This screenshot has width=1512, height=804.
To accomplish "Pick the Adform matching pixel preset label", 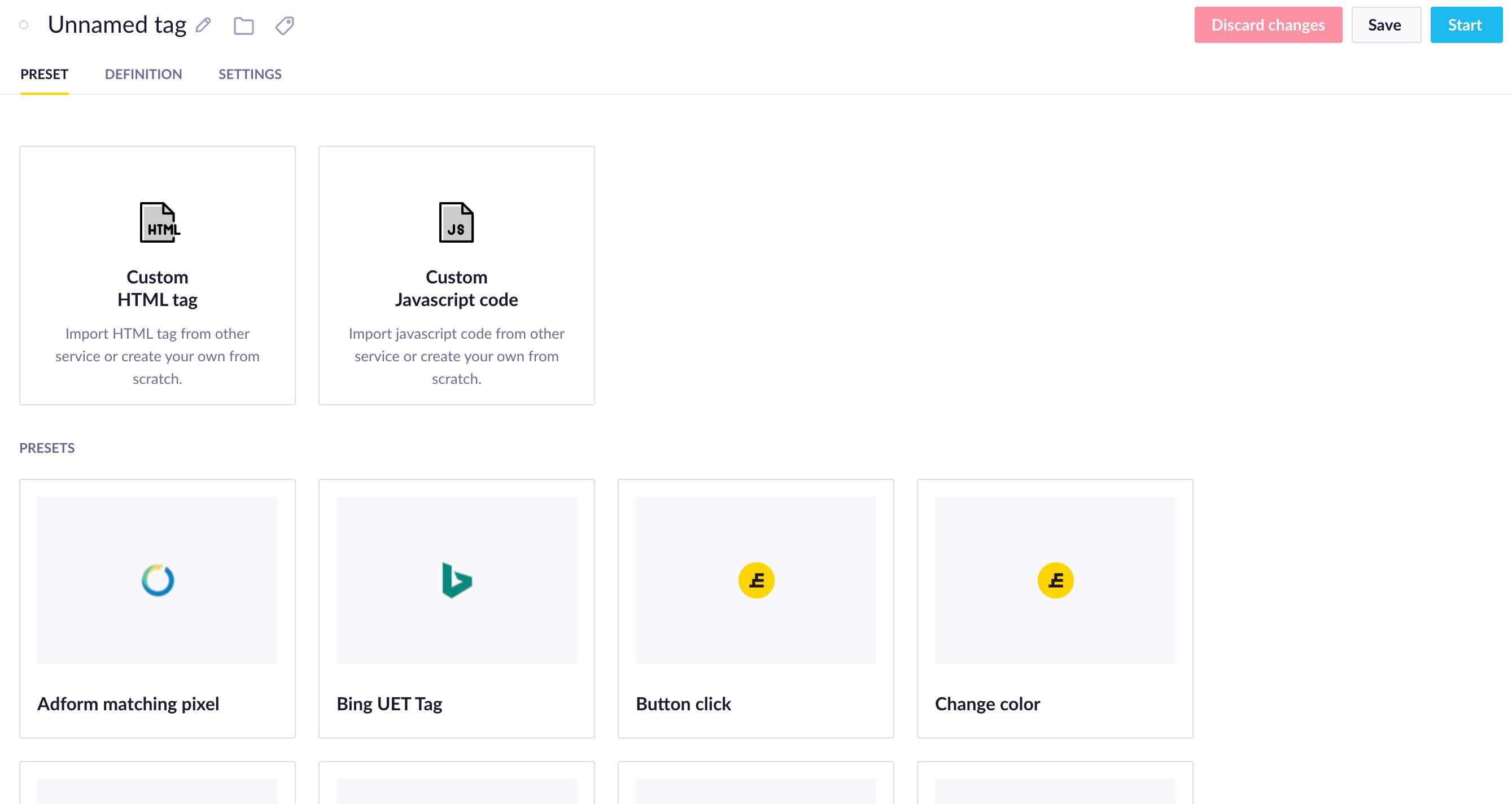I will point(128,703).
